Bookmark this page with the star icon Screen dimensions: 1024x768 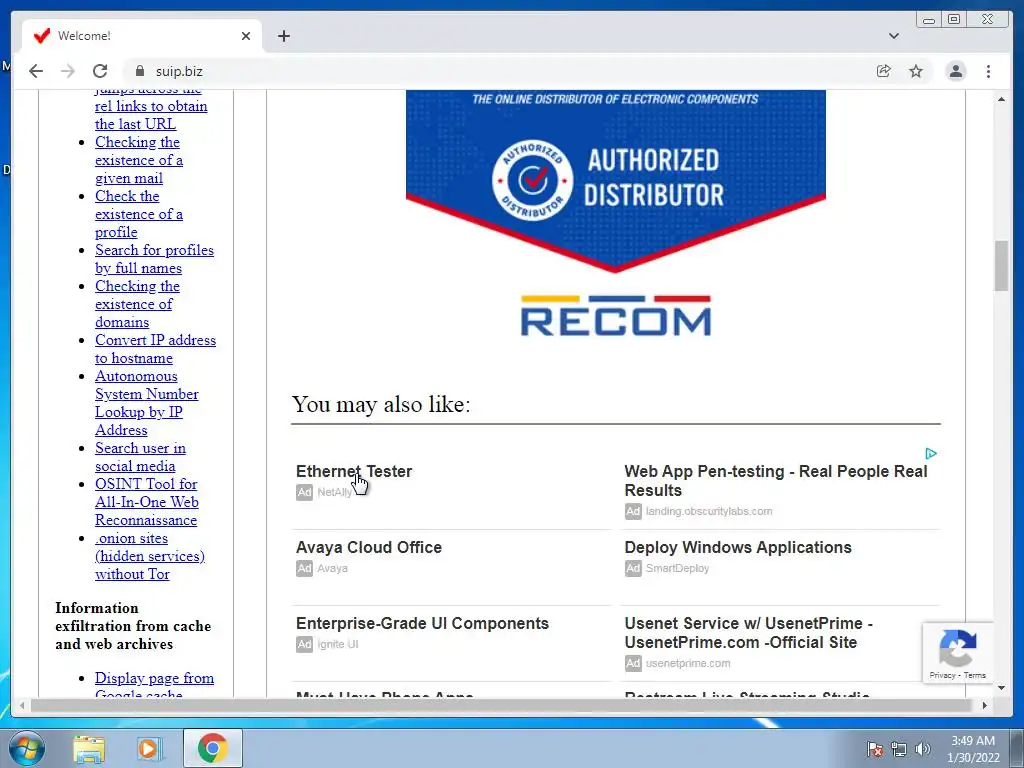click(x=916, y=71)
